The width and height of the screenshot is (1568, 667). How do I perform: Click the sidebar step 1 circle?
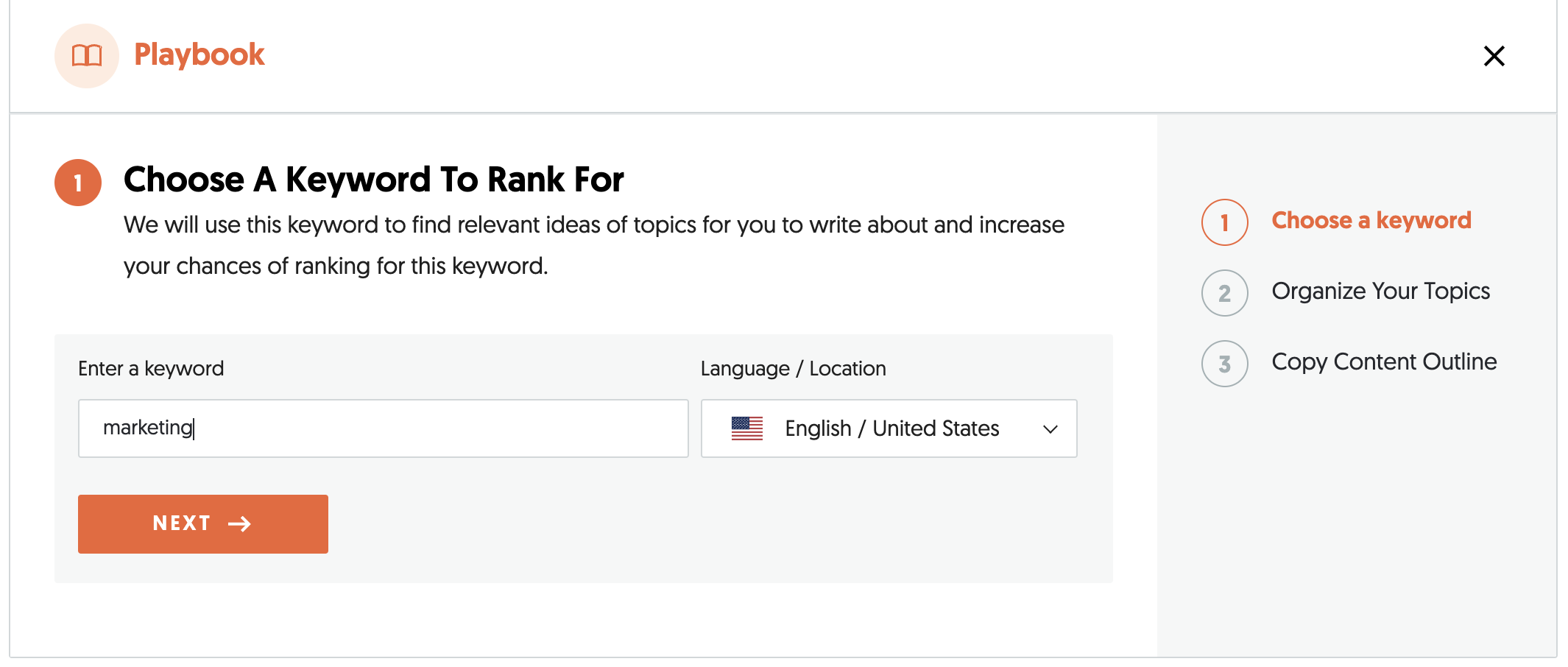(x=1224, y=222)
